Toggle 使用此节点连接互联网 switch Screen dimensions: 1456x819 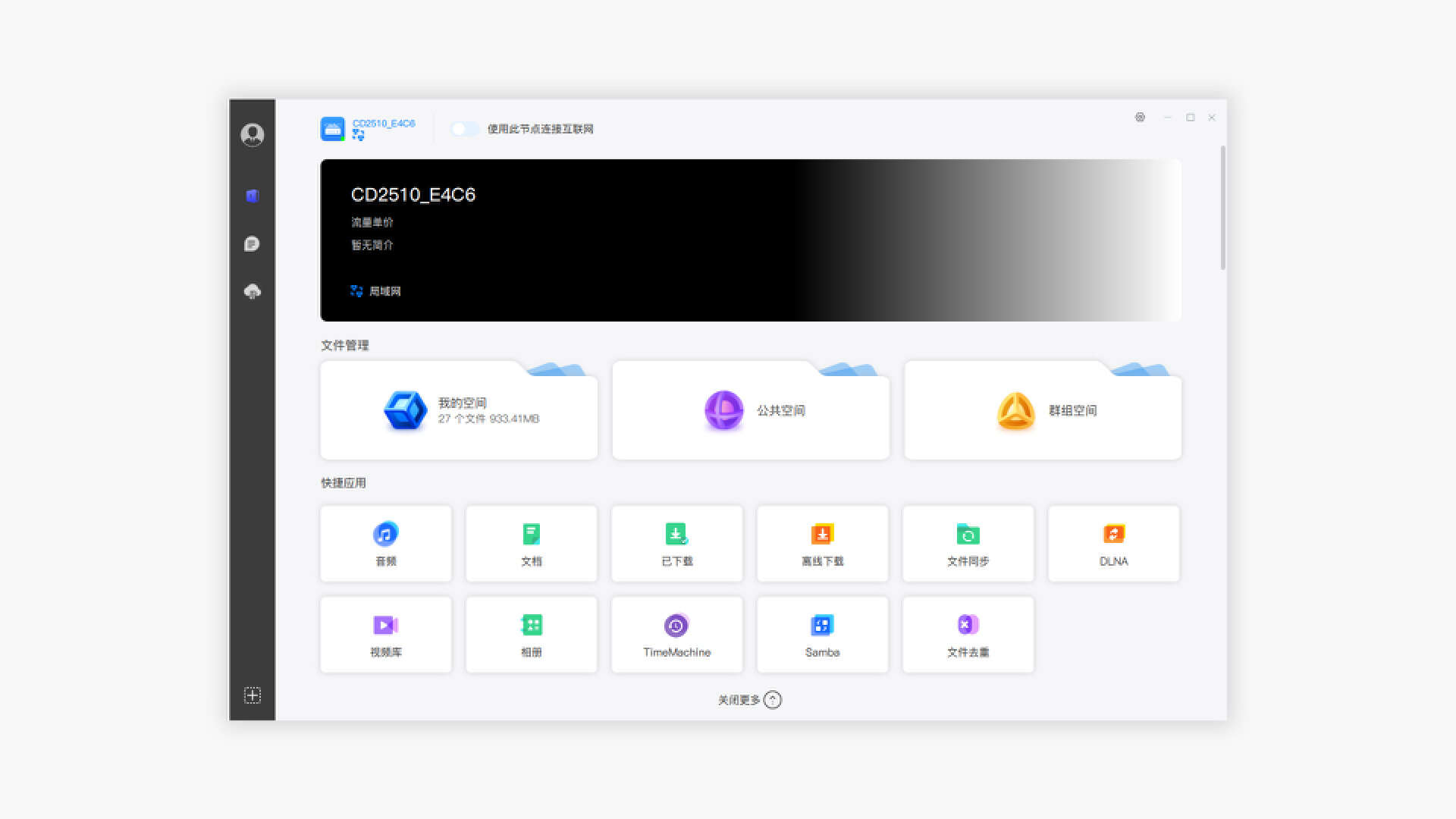coord(464,129)
